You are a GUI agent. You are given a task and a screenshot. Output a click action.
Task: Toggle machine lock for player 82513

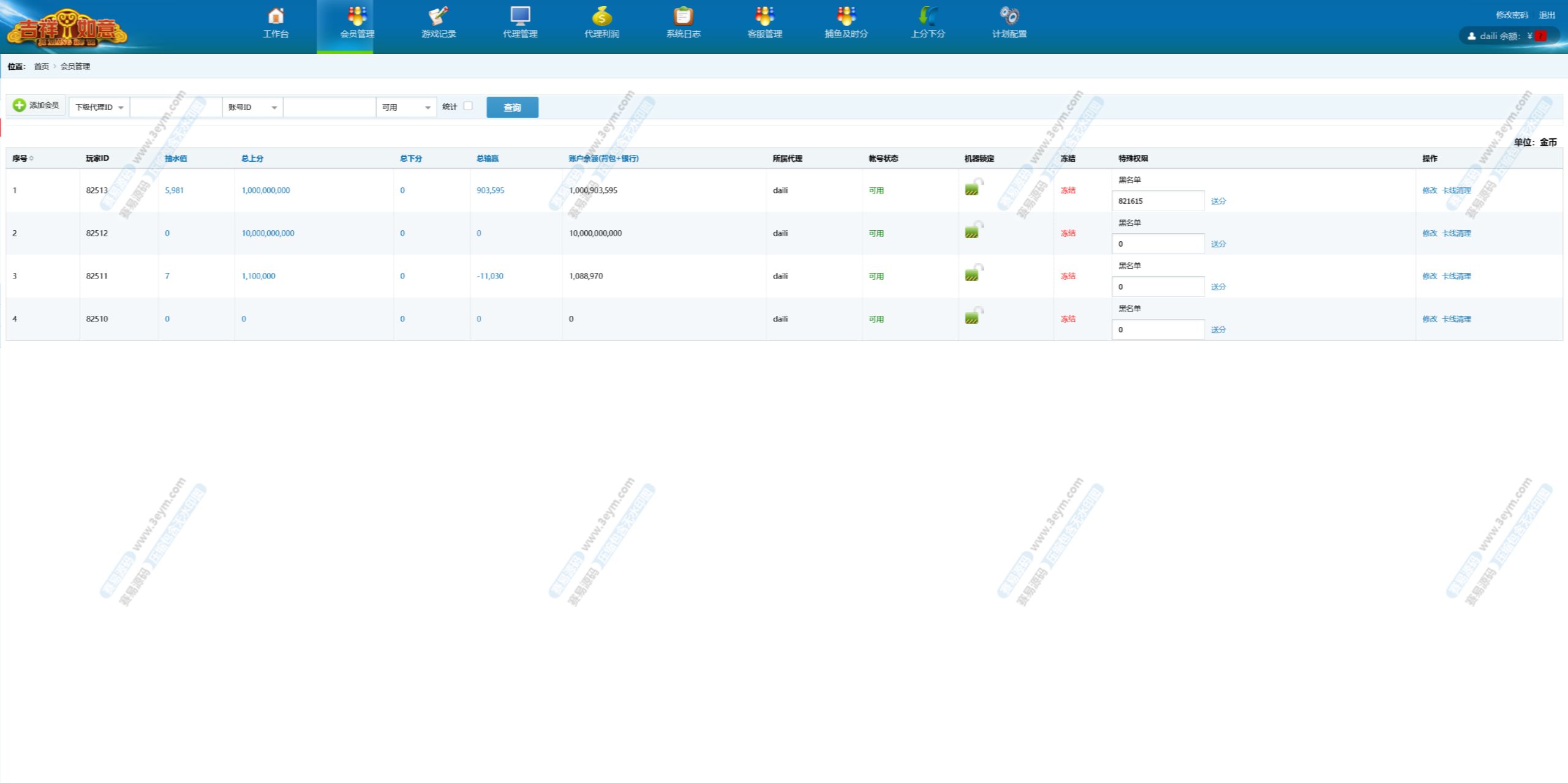(973, 188)
